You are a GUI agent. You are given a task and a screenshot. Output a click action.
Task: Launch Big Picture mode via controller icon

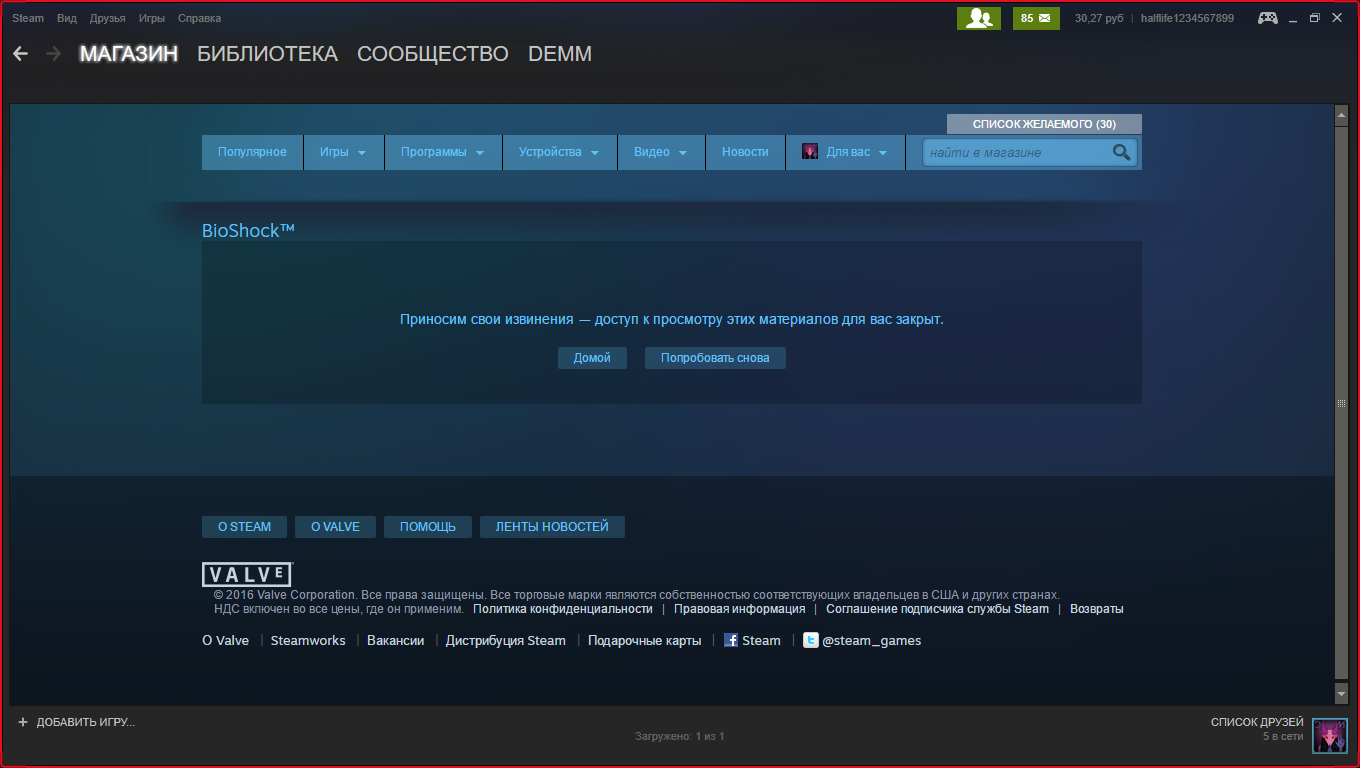click(1268, 18)
